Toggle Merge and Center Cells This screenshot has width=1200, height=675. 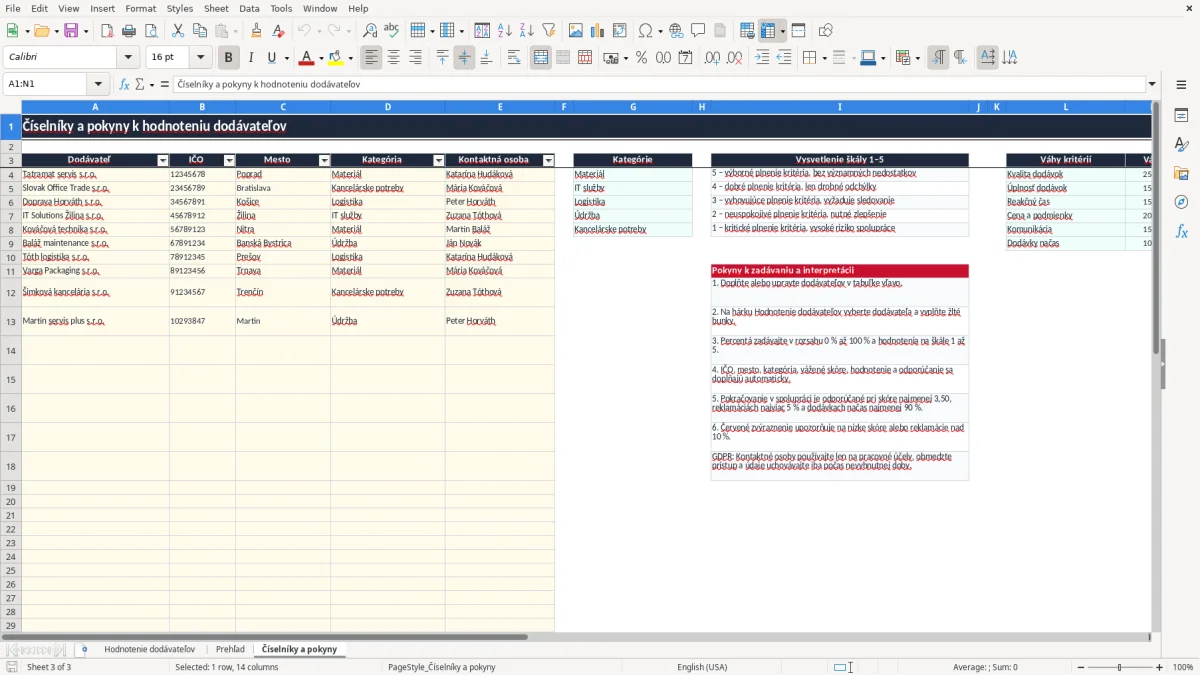click(541, 58)
